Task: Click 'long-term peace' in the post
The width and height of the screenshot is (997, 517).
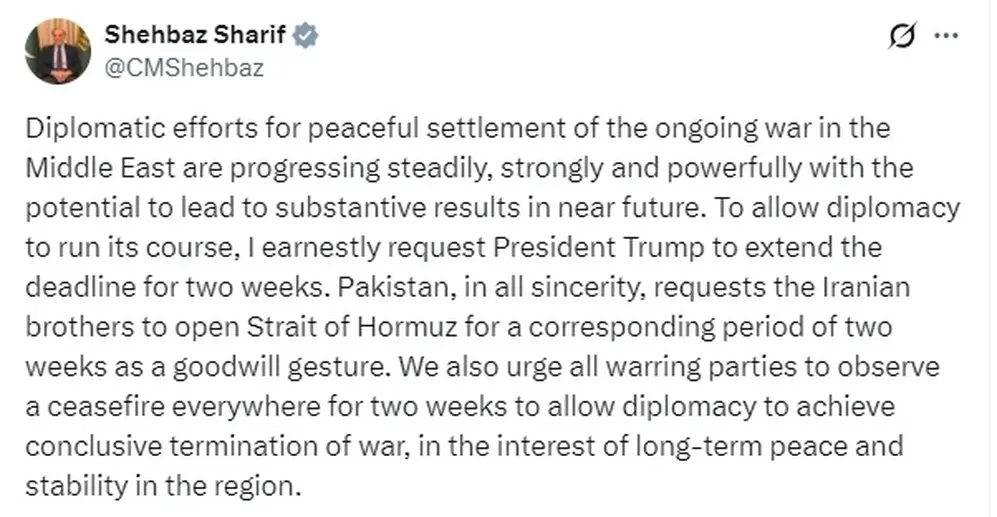Action: coord(741,446)
